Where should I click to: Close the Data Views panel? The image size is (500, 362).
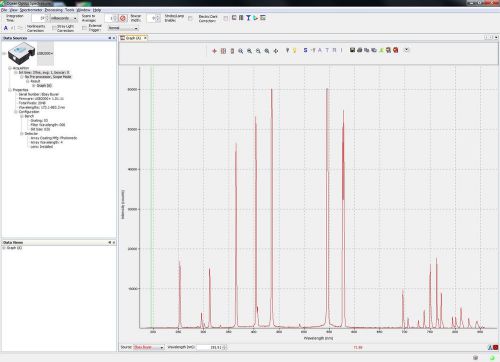coord(114,242)
